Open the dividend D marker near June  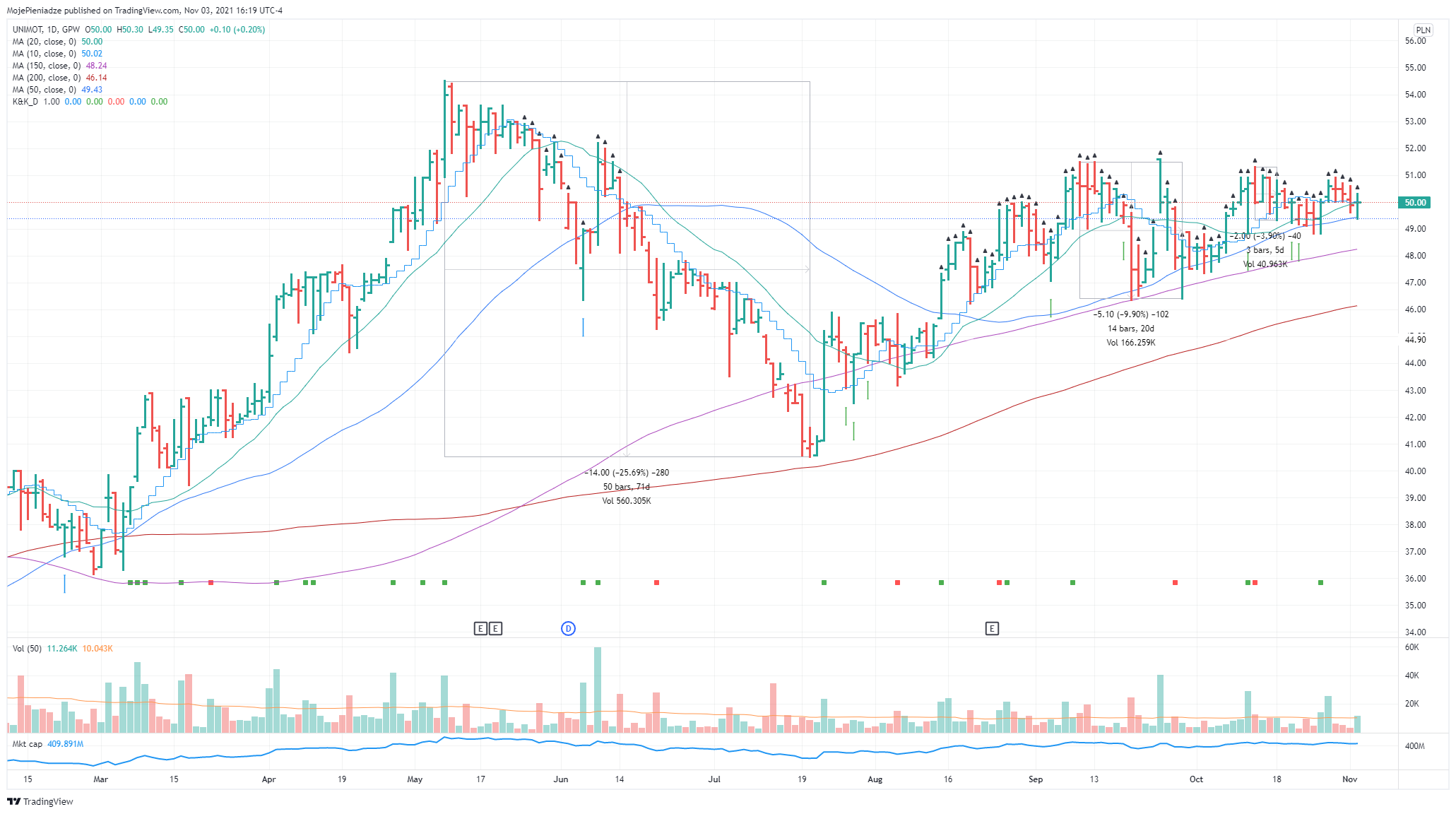(x=568, y=628)
